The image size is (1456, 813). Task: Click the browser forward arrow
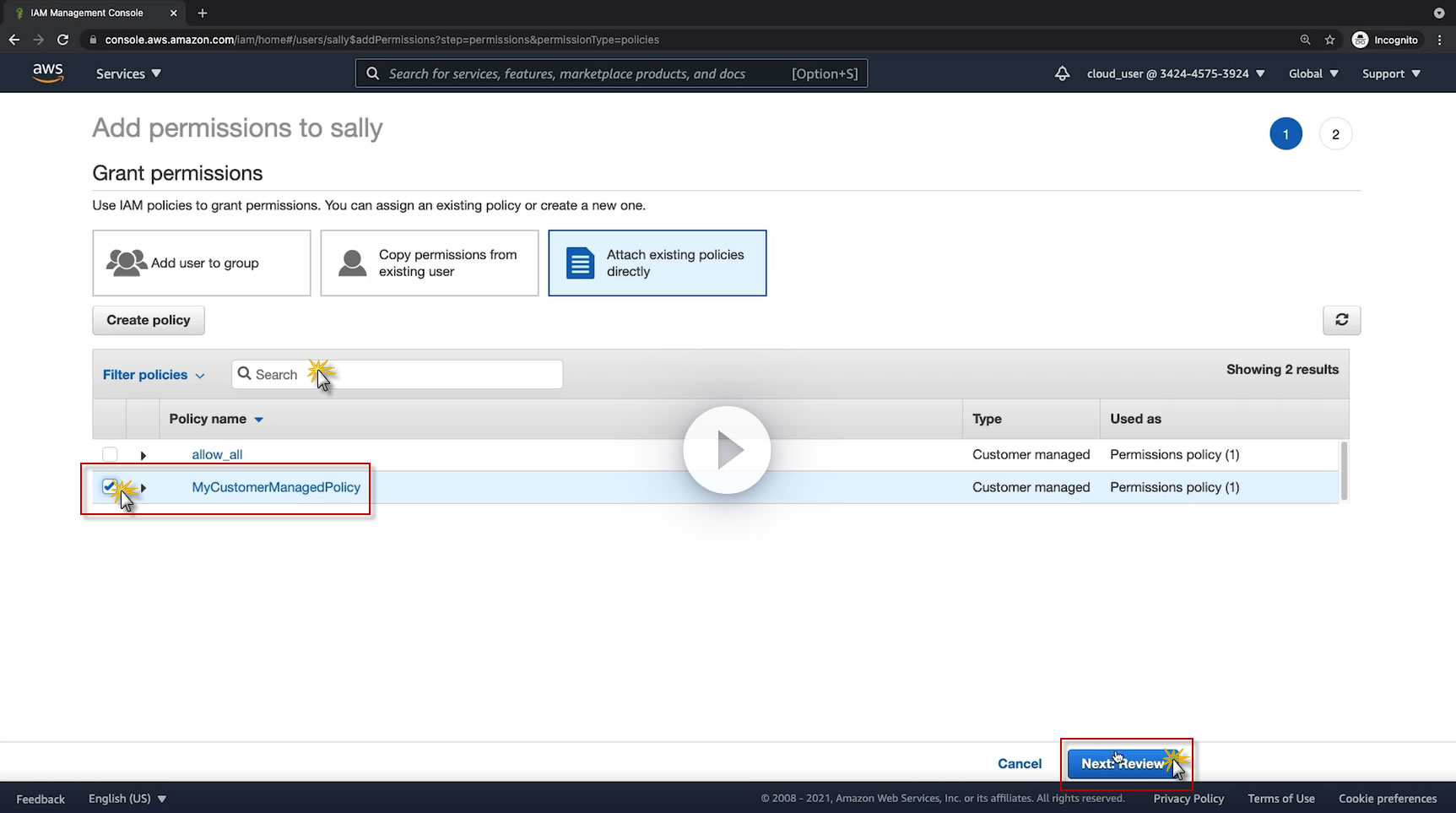click(x=38, y=40)
